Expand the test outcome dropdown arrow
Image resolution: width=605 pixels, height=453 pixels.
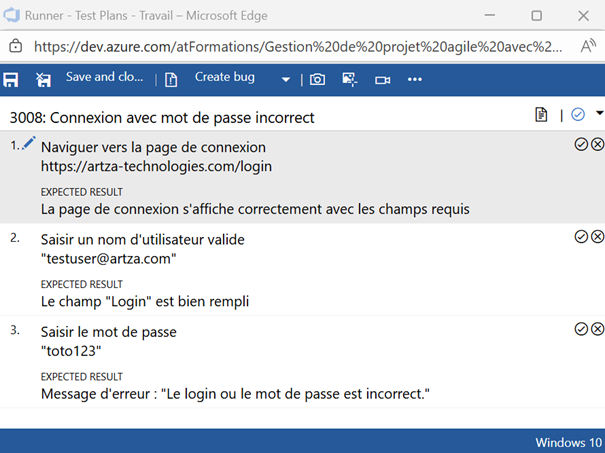click(599, 114)
